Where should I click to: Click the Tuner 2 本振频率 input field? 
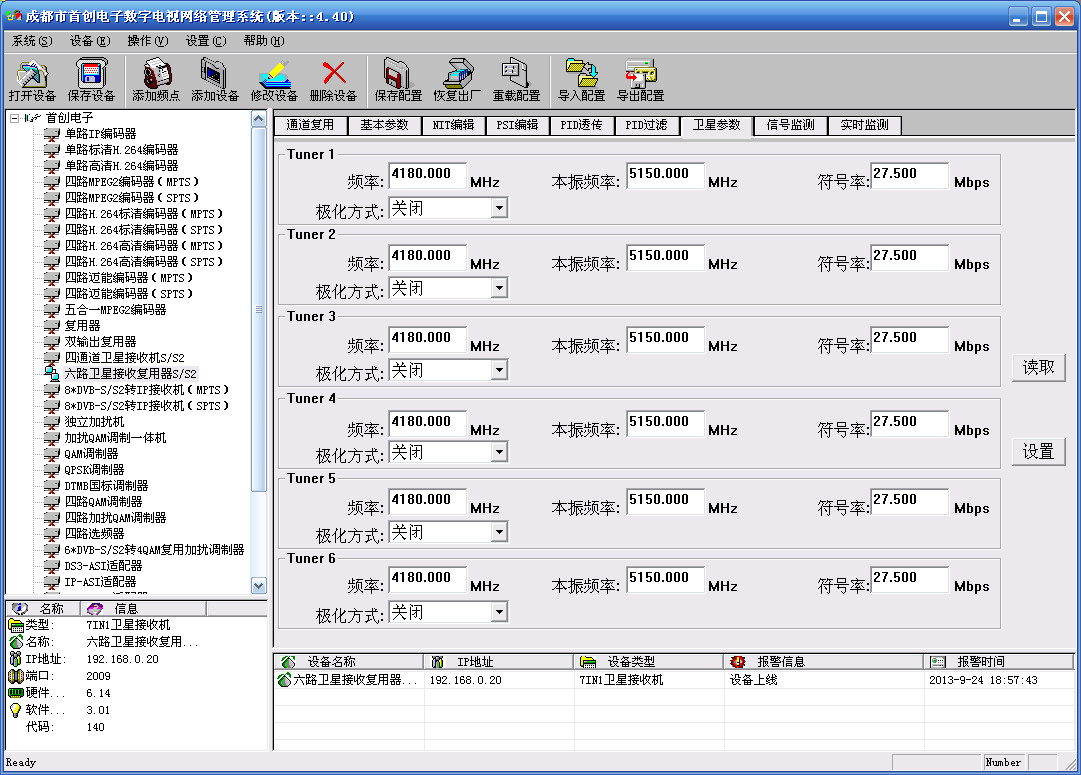pyautogui.click(x=665, y=256)
